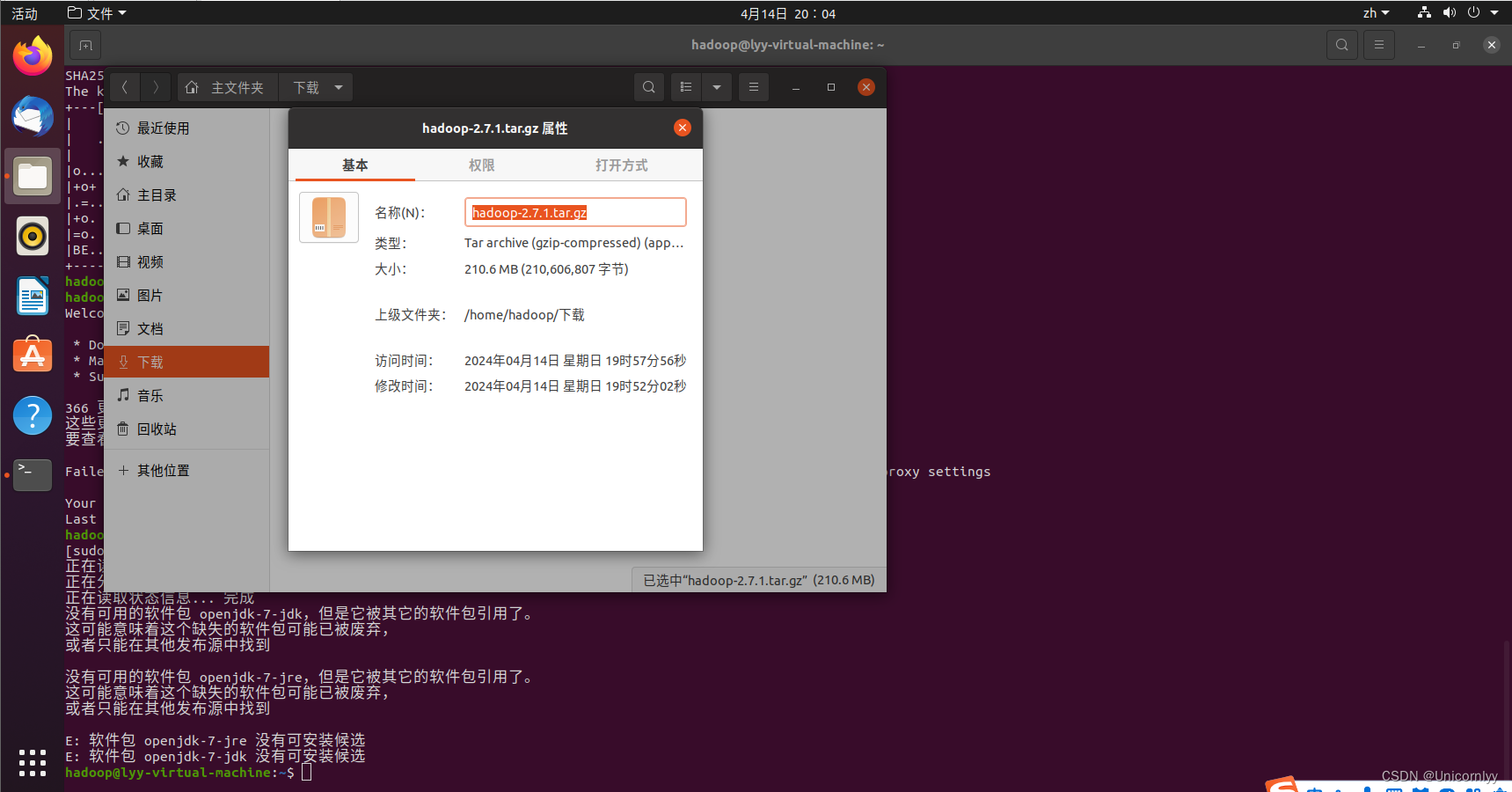Click the network status icon
This screenshot has width=1512, height=792.
click(x=1424, y=12)
